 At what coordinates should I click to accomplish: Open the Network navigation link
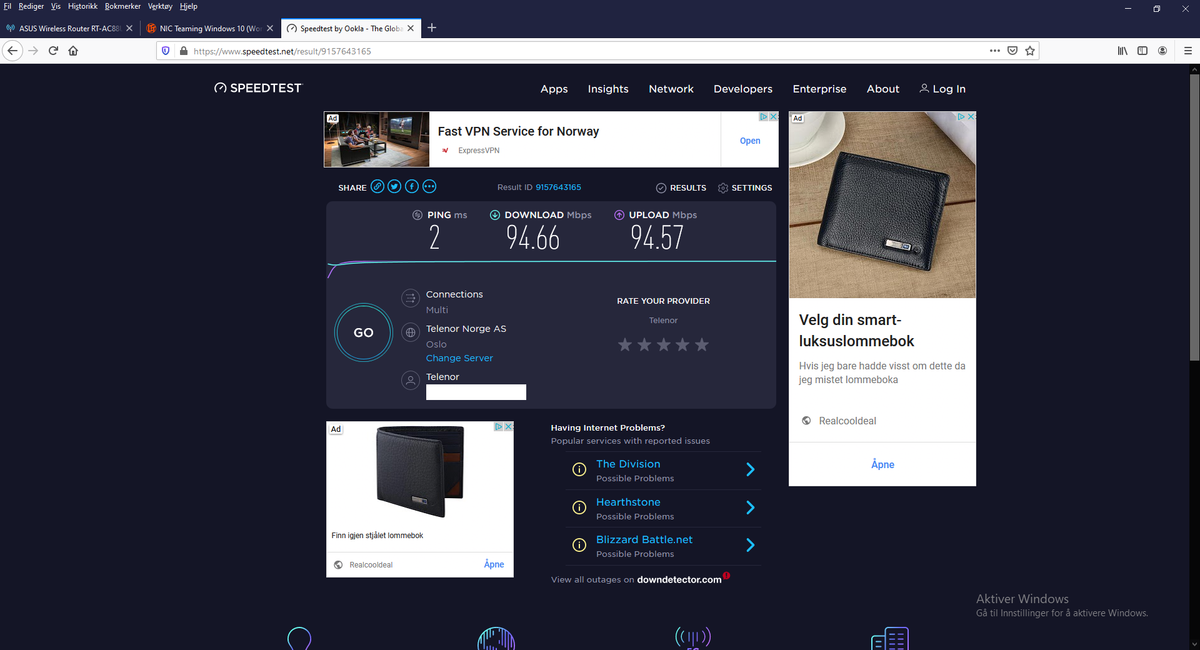pos(671,89)
